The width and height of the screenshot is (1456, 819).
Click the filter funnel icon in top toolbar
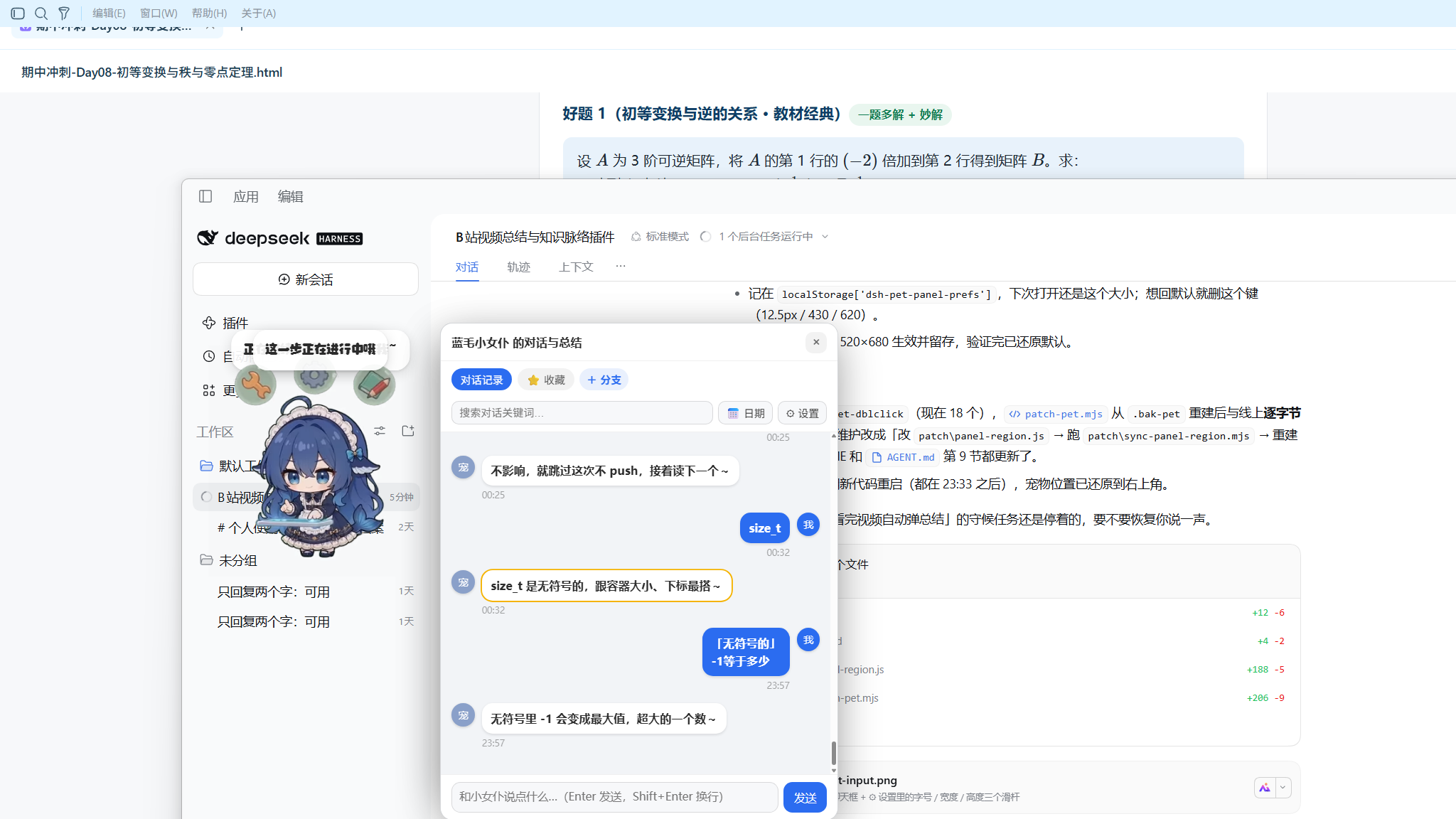point(64,13)
